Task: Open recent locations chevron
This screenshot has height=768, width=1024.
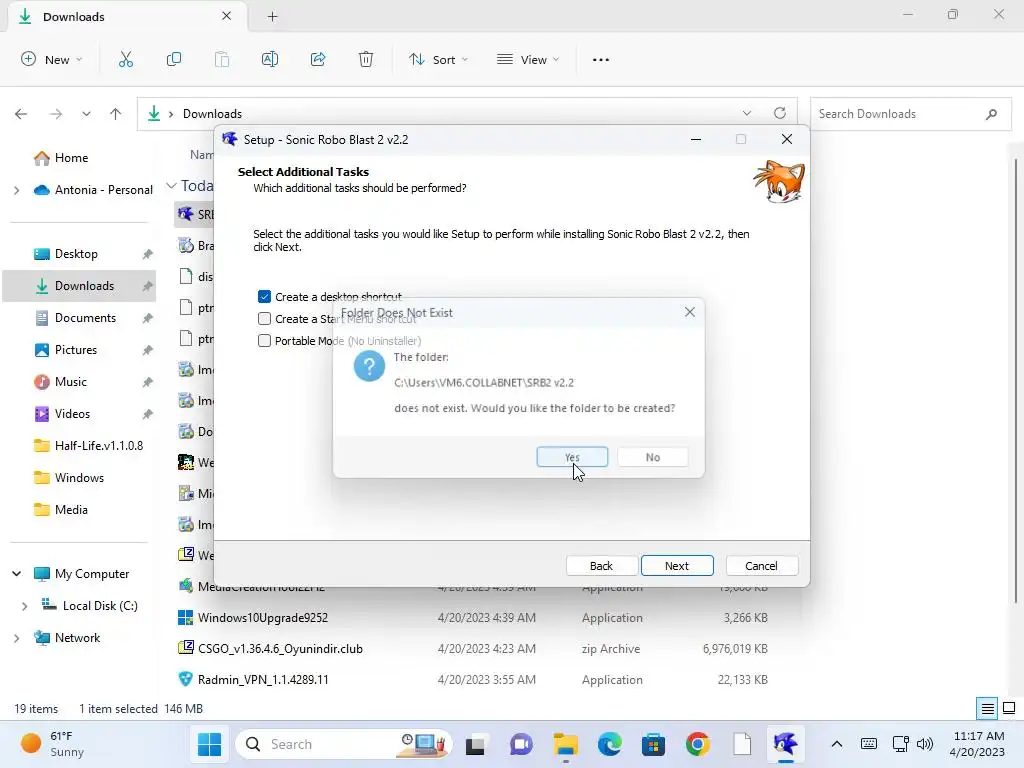Action: pyautogui.click(x=86, y=114)
